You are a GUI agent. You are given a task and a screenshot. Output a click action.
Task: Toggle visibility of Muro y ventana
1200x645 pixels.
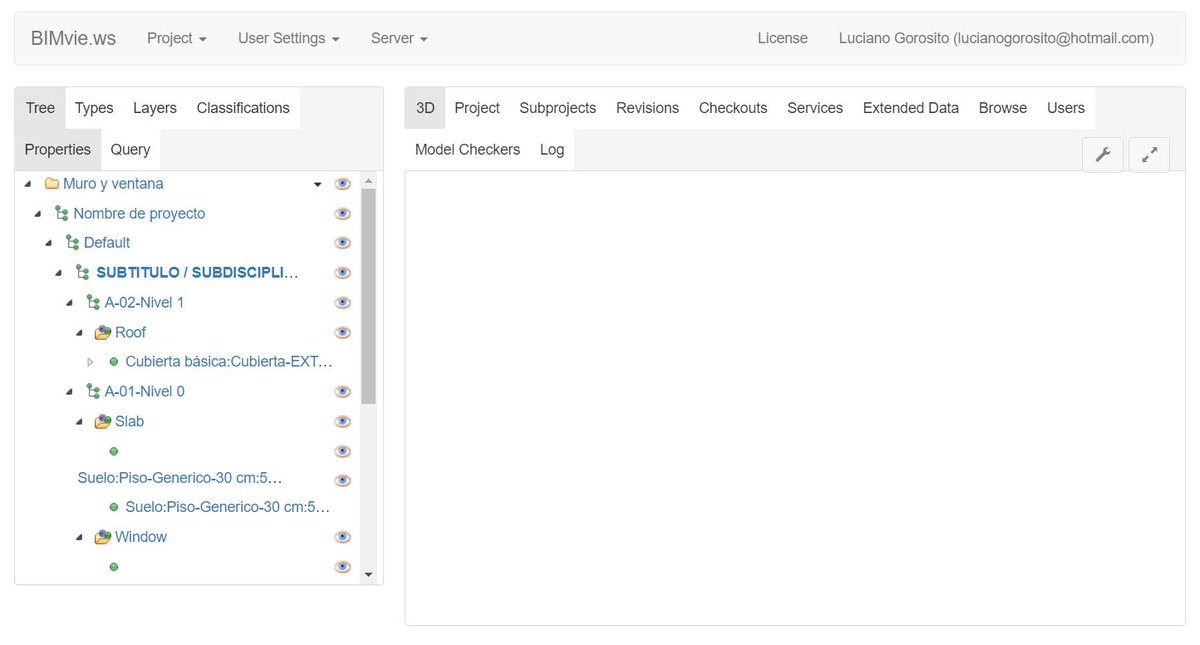tap(342, 184)
